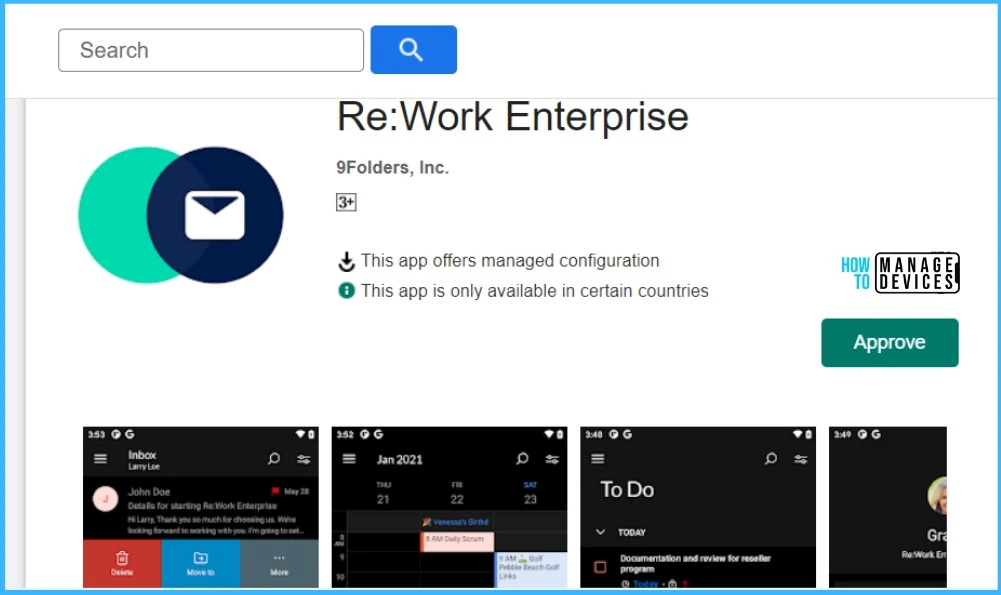Click the Re:Work Enterprise app logo
This screenshot has width=1001, height=595.
pyautogui.click(x=181, y=215)
